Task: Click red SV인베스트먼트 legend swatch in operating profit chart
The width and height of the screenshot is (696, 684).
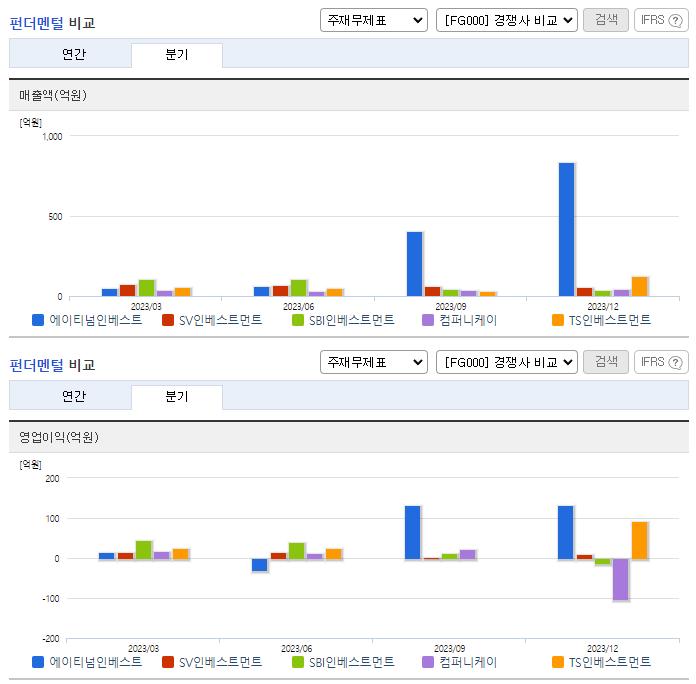Action: (x=168, y=662)
